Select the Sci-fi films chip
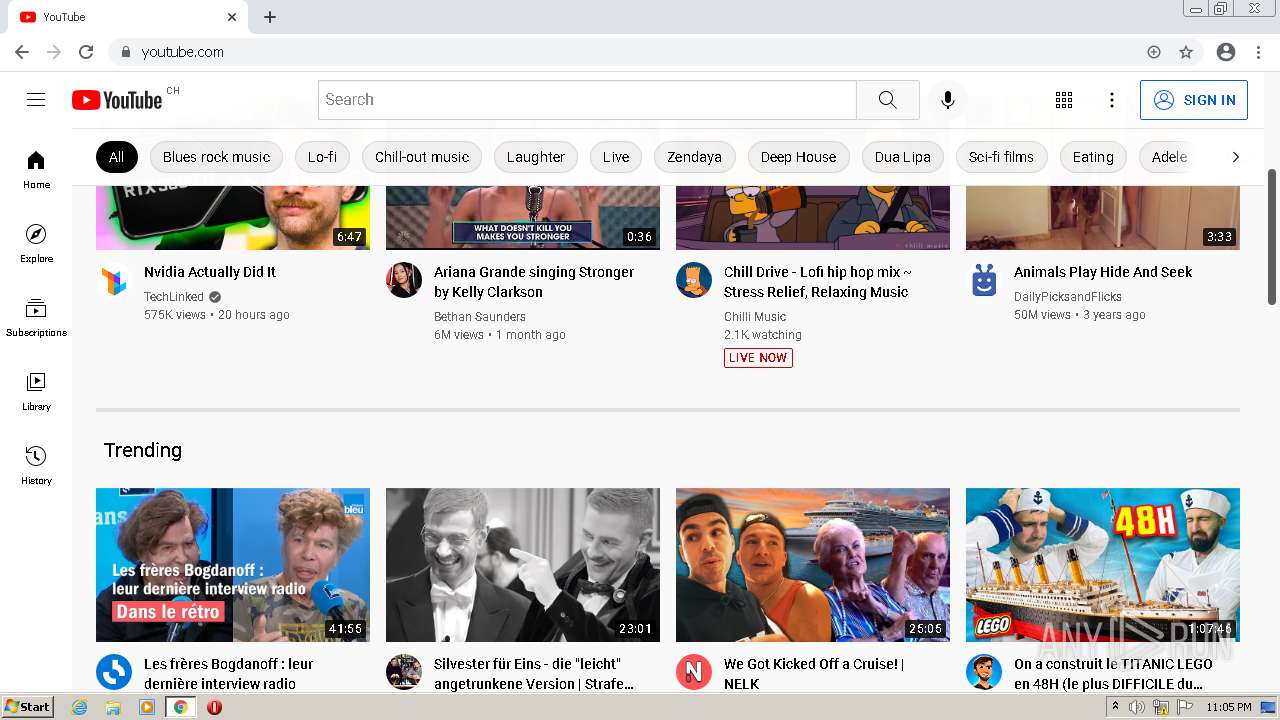The image size is (1280, 720). click(1001, 157)
